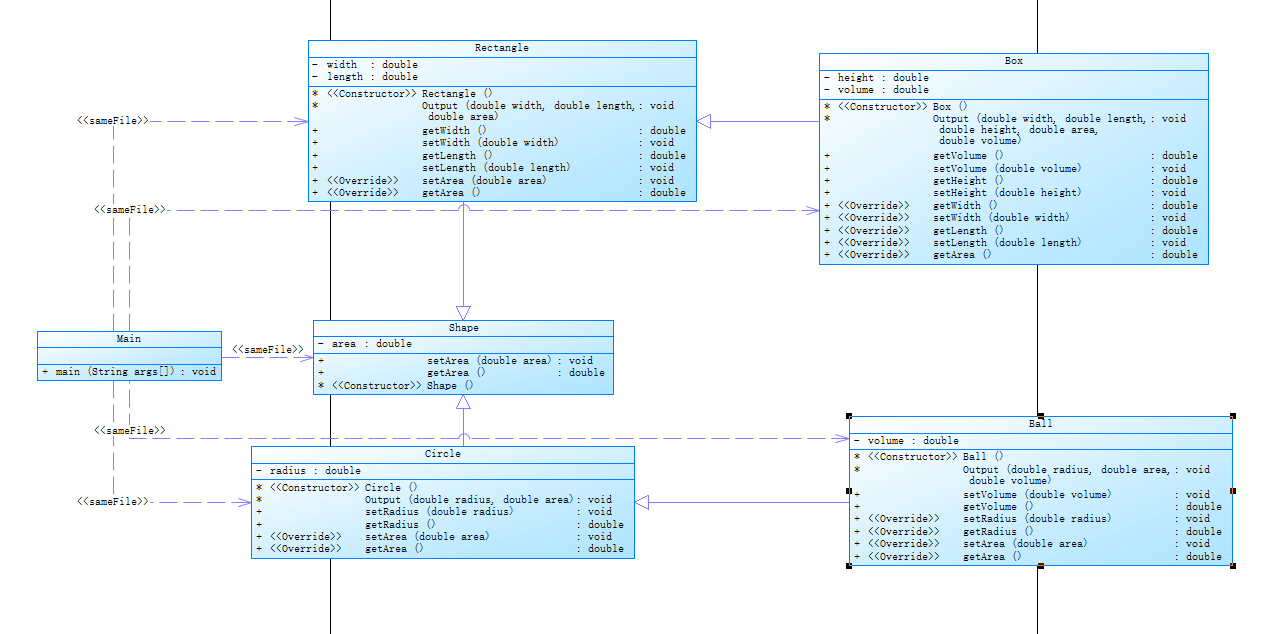
Task: Click the 'area : double' attribute in Shape
Action: coord(364,344)
